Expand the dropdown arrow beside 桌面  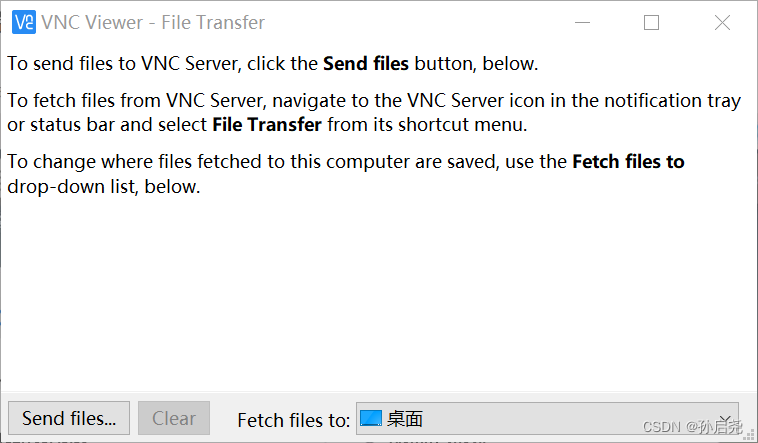click(x=724, y=419)
